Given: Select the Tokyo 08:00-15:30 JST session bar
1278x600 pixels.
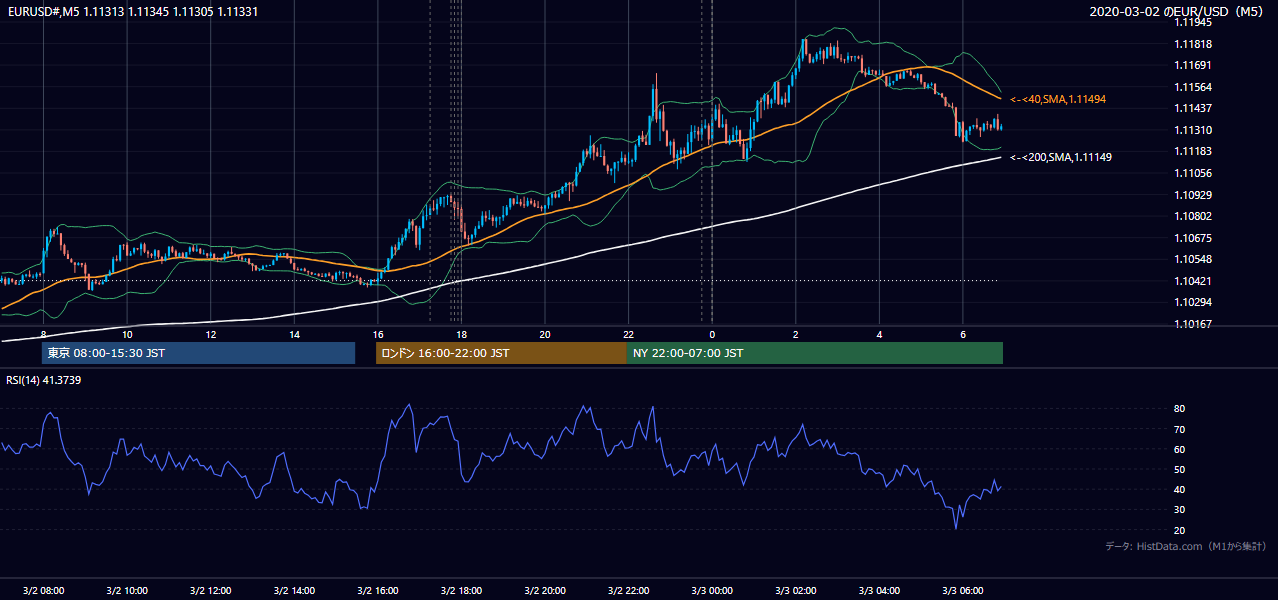Looking at the screenshot, I should click(x=198, y=353).
